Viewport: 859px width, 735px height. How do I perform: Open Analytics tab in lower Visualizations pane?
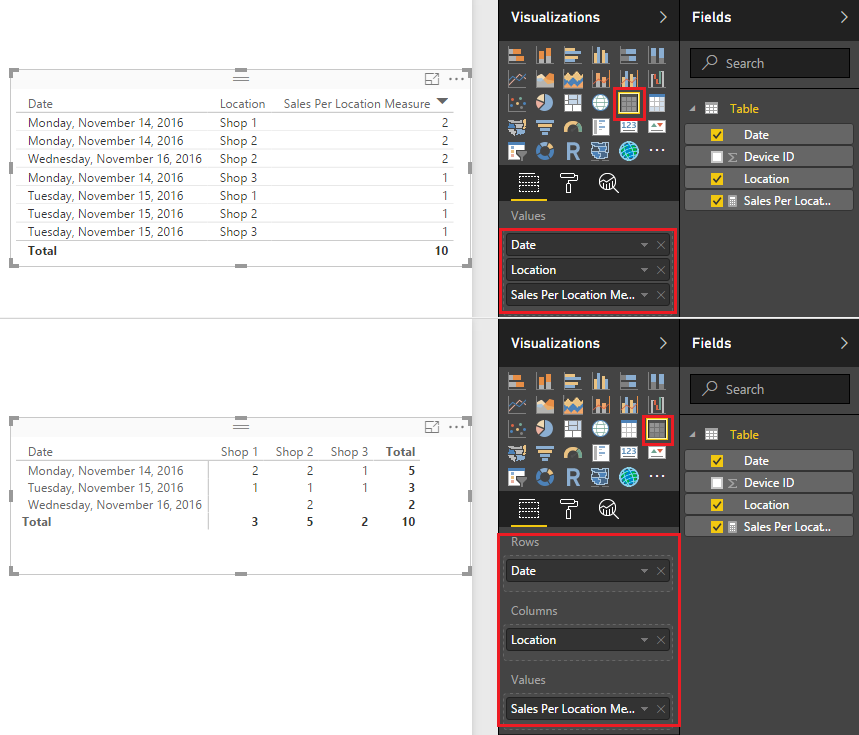(x=608, y=509)
